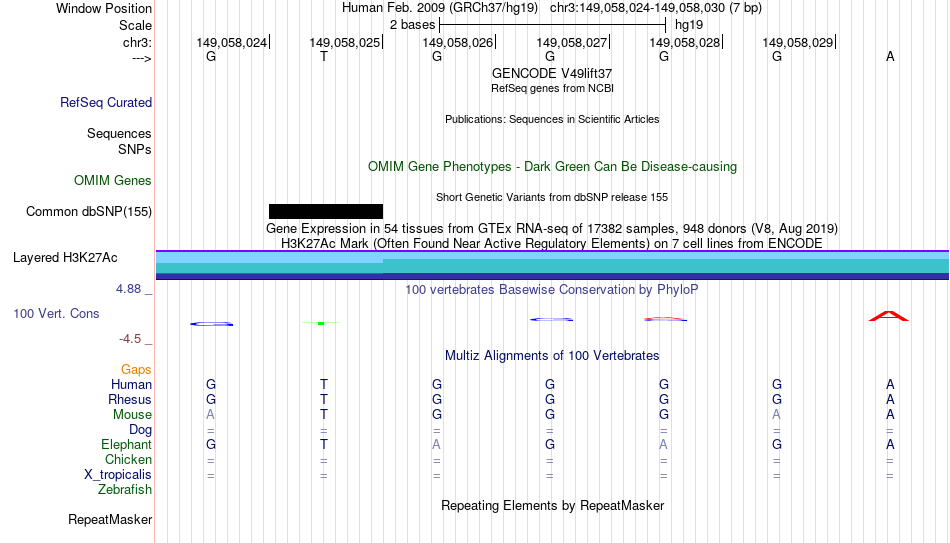950x543 pixels.
Task: Click the 100 vertebrates Basewise Conservation title
Action: pyautogui.click(x=552, y=290)
